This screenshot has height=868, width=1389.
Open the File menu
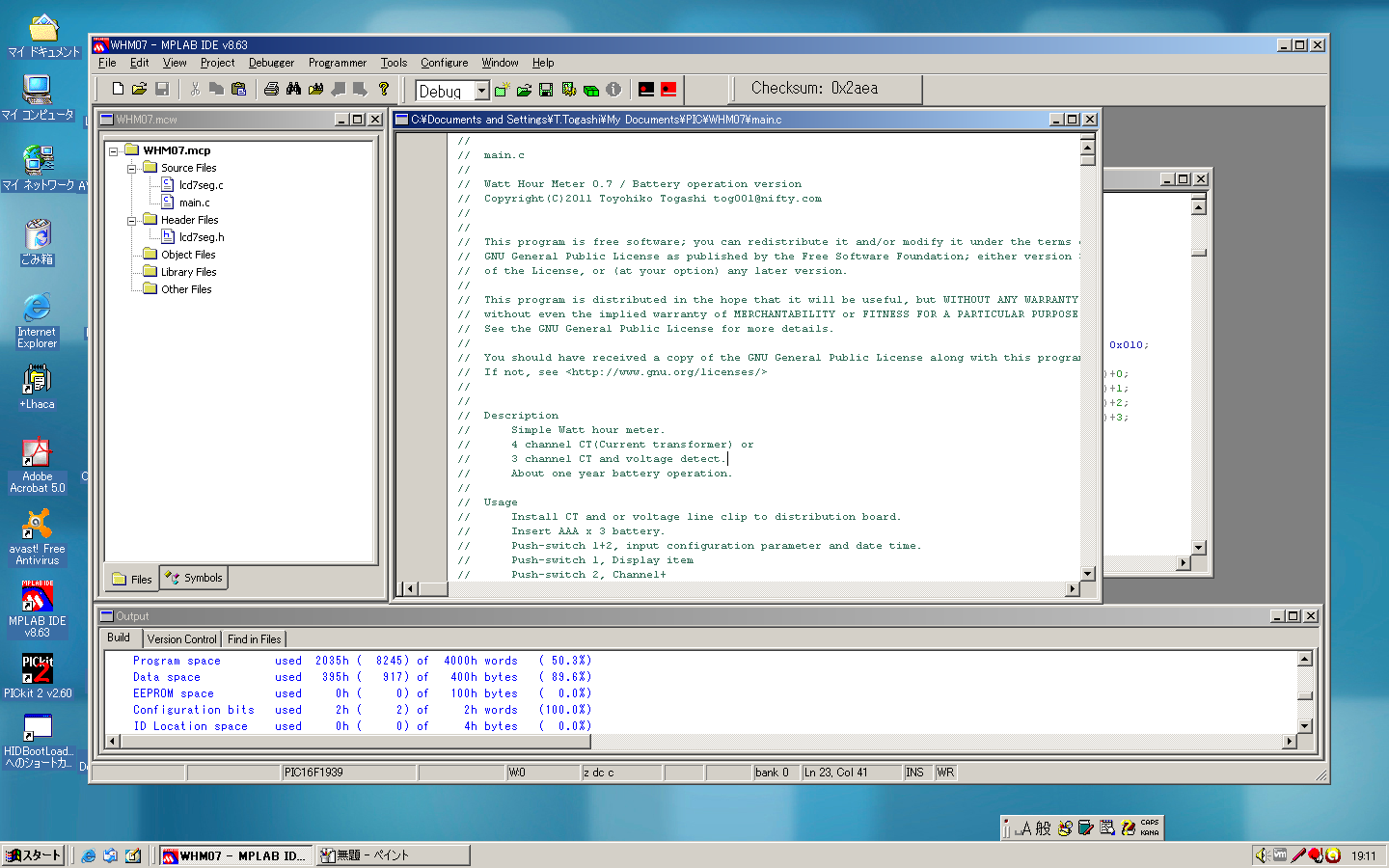107,63
